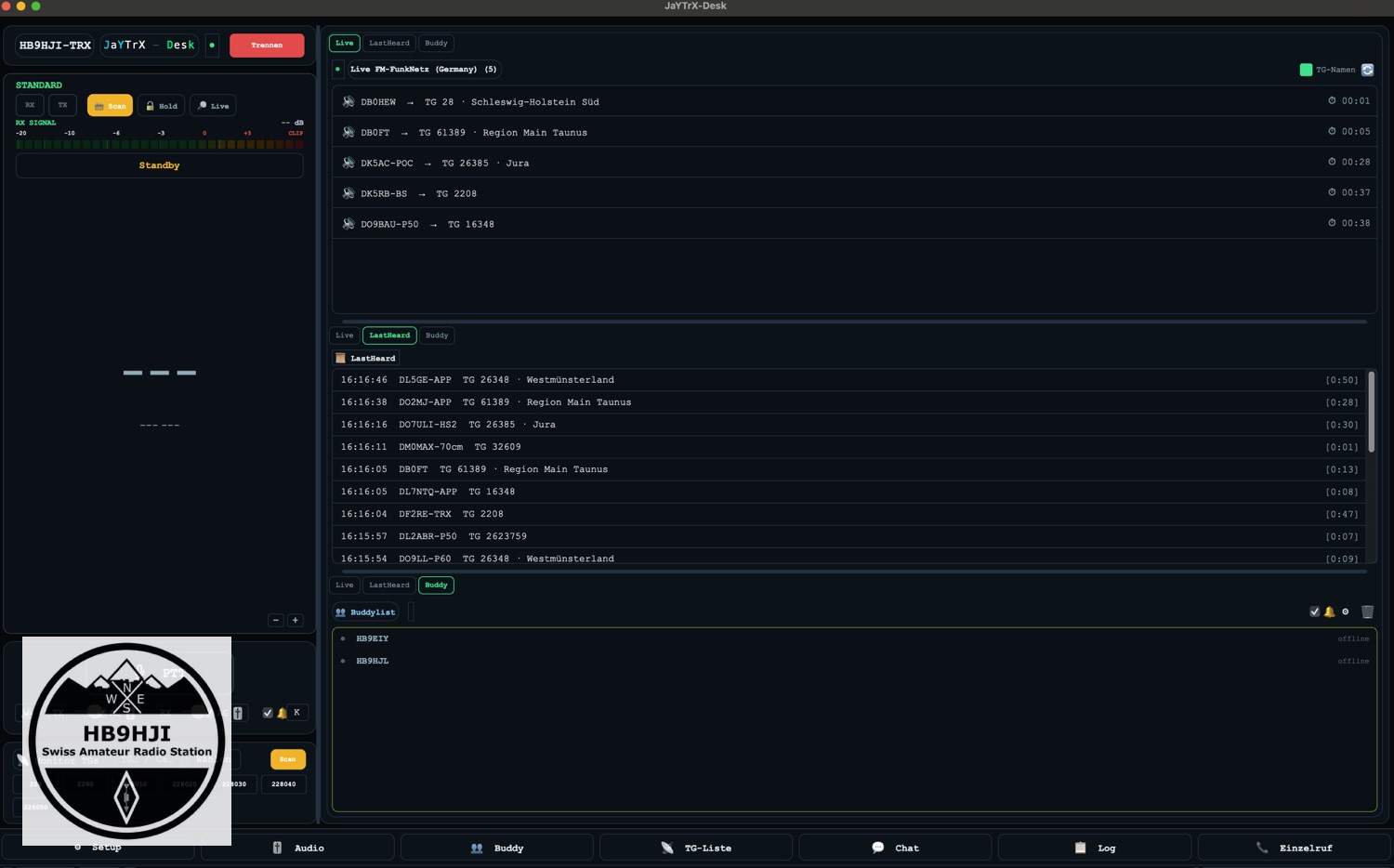1394x868 pixels.
Task: Toggle the yellow Scan button under STANDARD
Action: (110, 106)
